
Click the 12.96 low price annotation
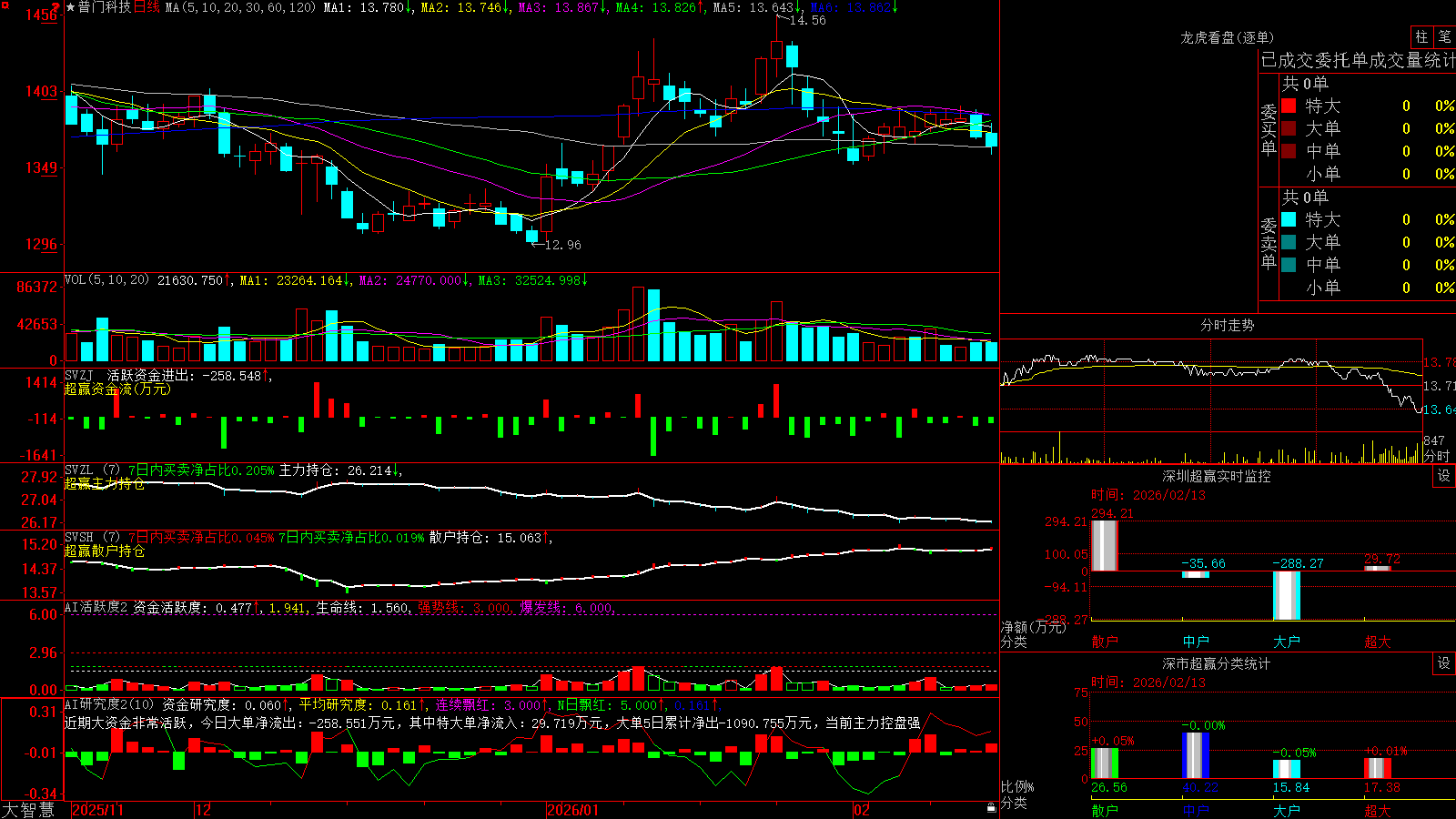coord(562,245)
